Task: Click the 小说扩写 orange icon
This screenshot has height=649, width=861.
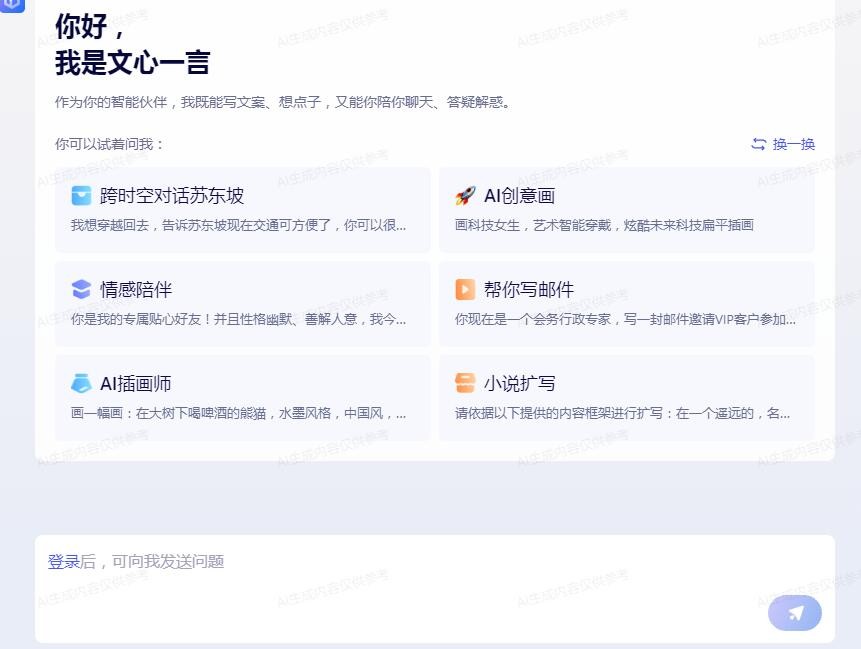Action: [x=465, y=383]
